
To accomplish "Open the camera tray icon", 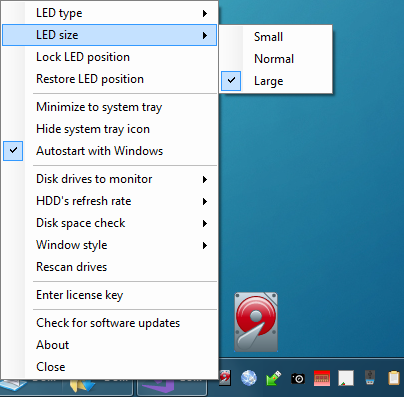I will 298,379.
